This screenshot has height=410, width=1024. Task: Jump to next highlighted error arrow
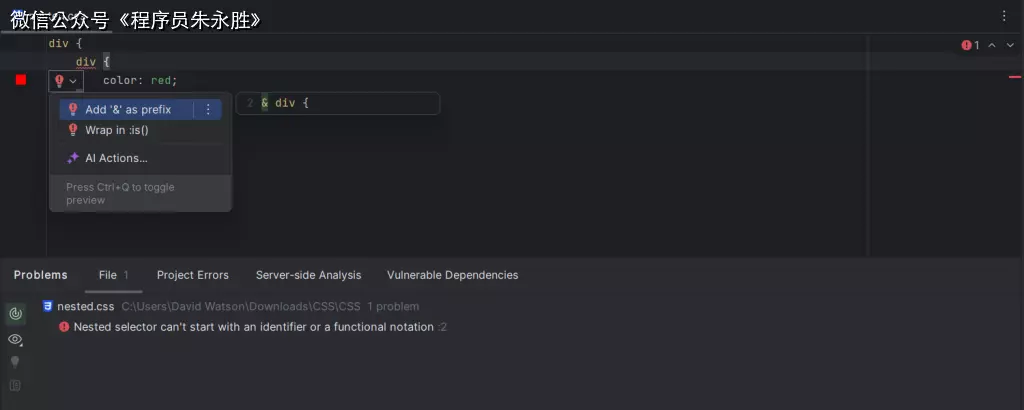[x=1010, y=45]
